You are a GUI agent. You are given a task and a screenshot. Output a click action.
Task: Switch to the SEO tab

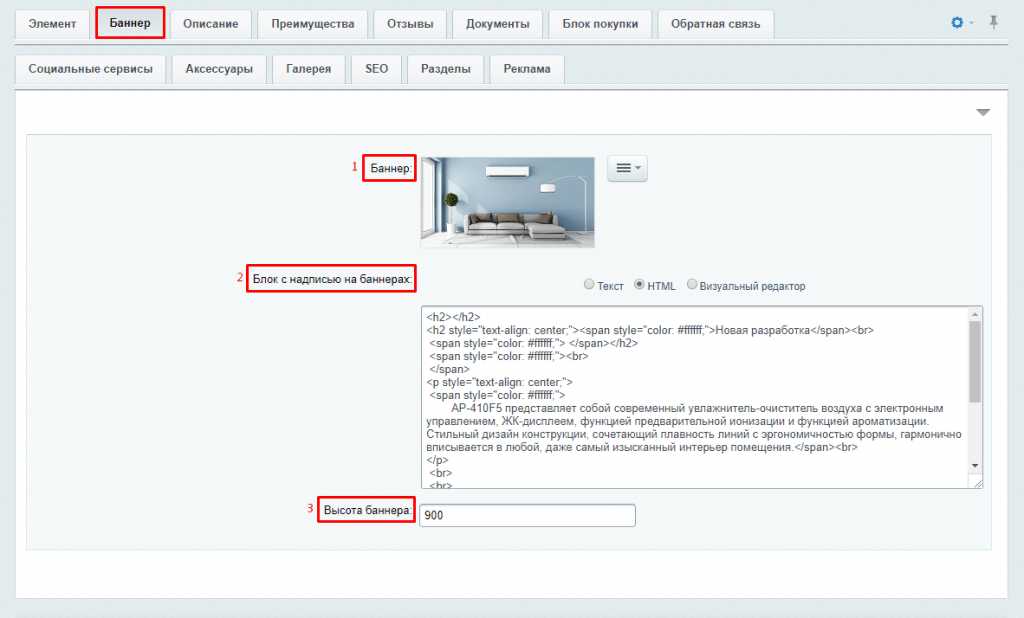click(x=376, y=68)
